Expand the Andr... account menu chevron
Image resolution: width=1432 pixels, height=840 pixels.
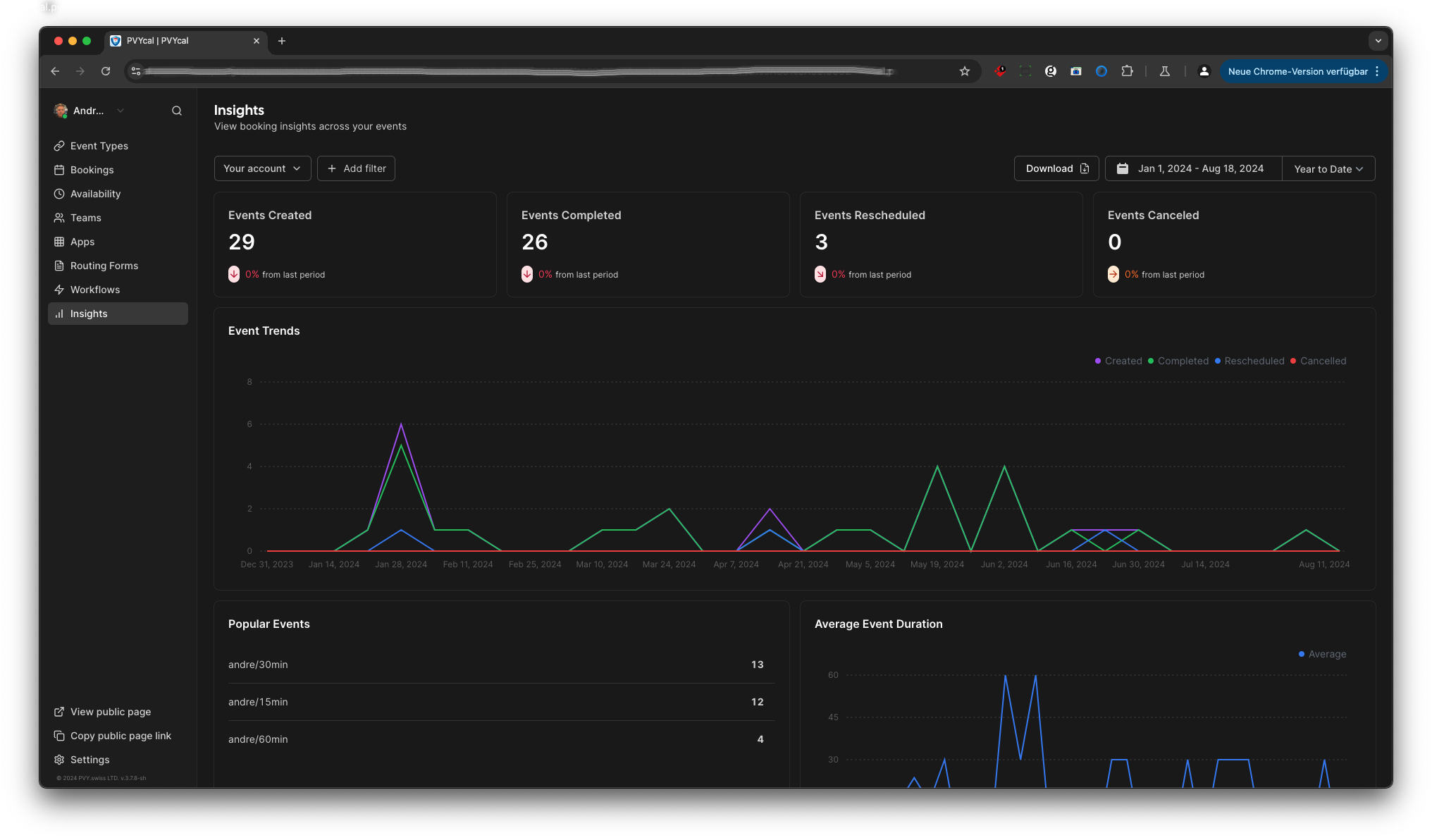[x=121, y=111]
